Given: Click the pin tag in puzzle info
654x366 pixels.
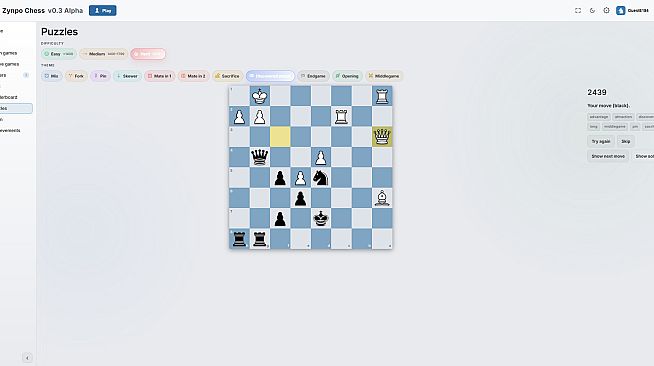Looking at the screenshot, I should (635, 126).
